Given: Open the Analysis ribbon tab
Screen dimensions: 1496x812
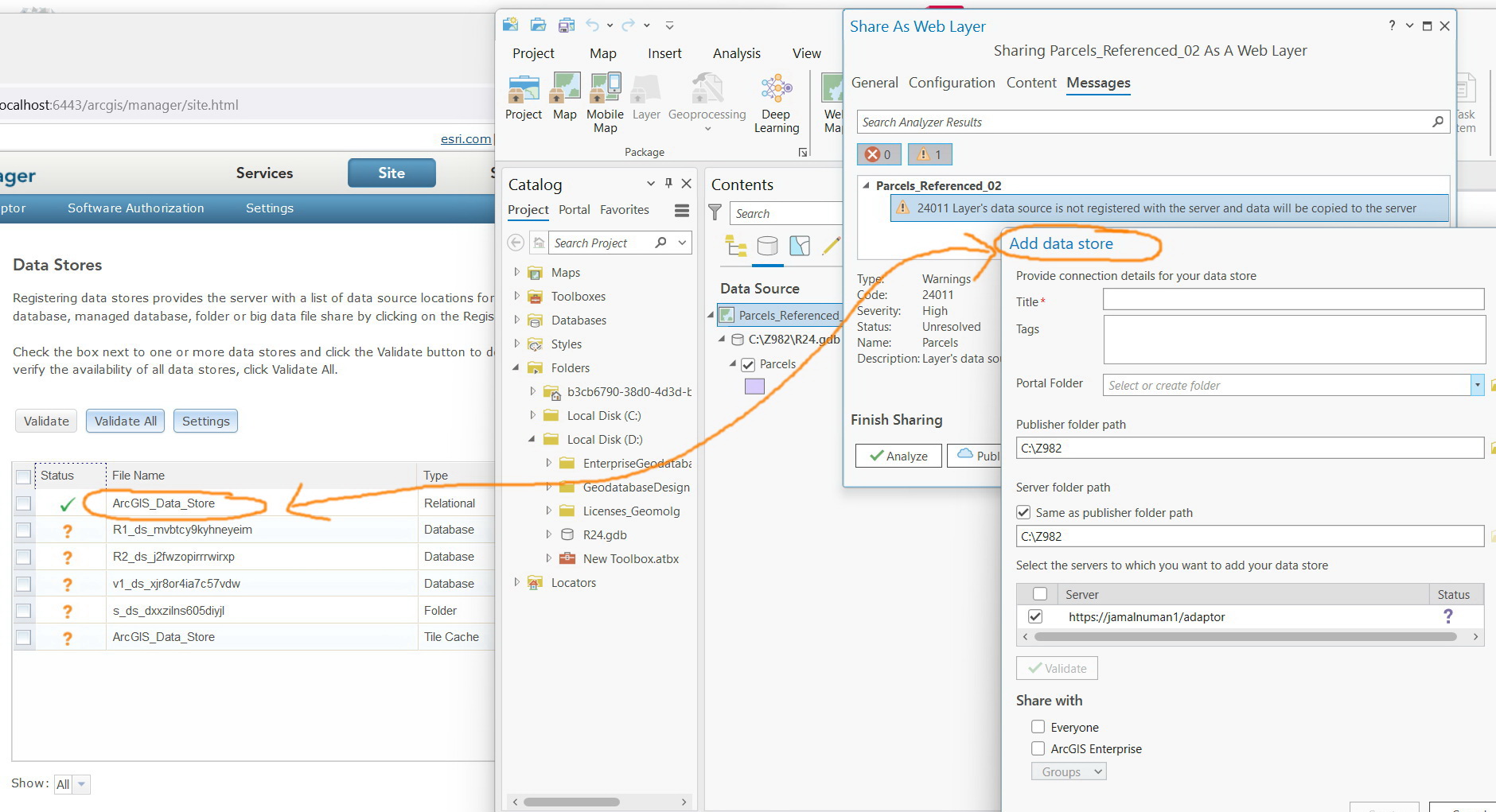Looking at the screenshot, I should [736, 53].
